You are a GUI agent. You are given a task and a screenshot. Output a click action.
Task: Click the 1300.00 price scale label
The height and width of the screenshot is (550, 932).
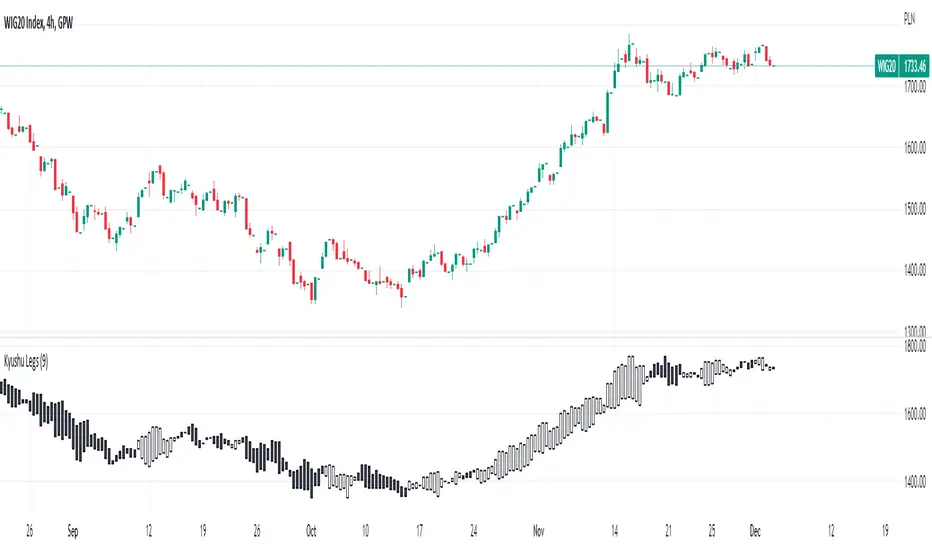(912, 332)
